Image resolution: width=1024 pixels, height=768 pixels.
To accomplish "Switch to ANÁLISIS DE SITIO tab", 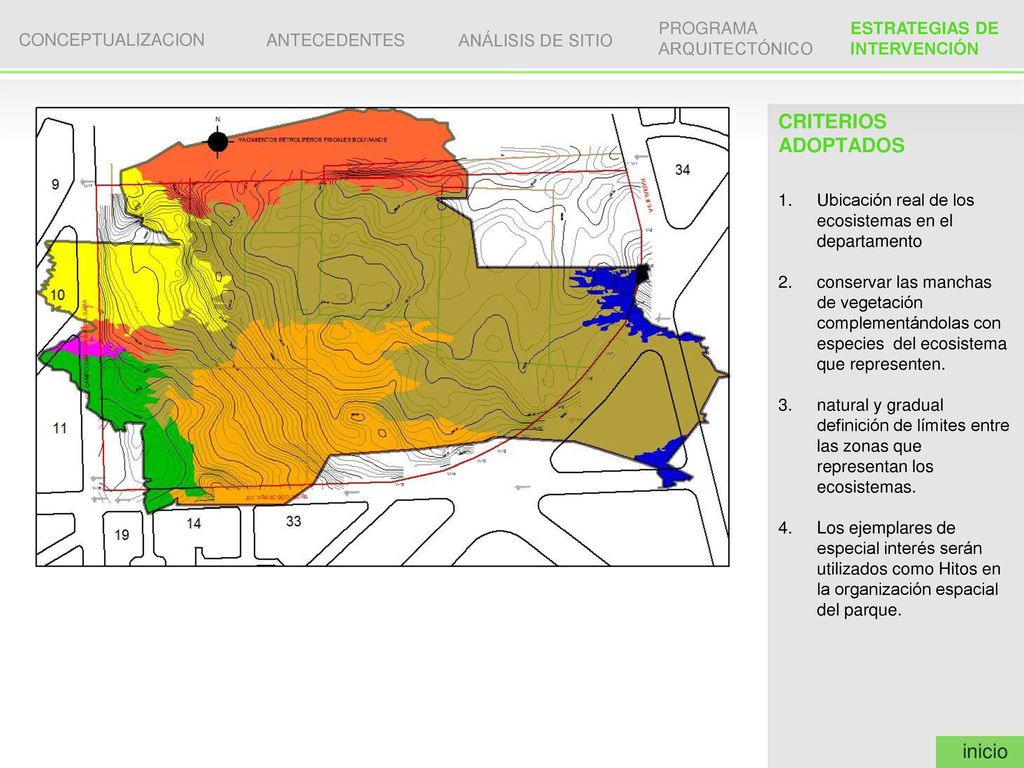I will pos(536,40).
